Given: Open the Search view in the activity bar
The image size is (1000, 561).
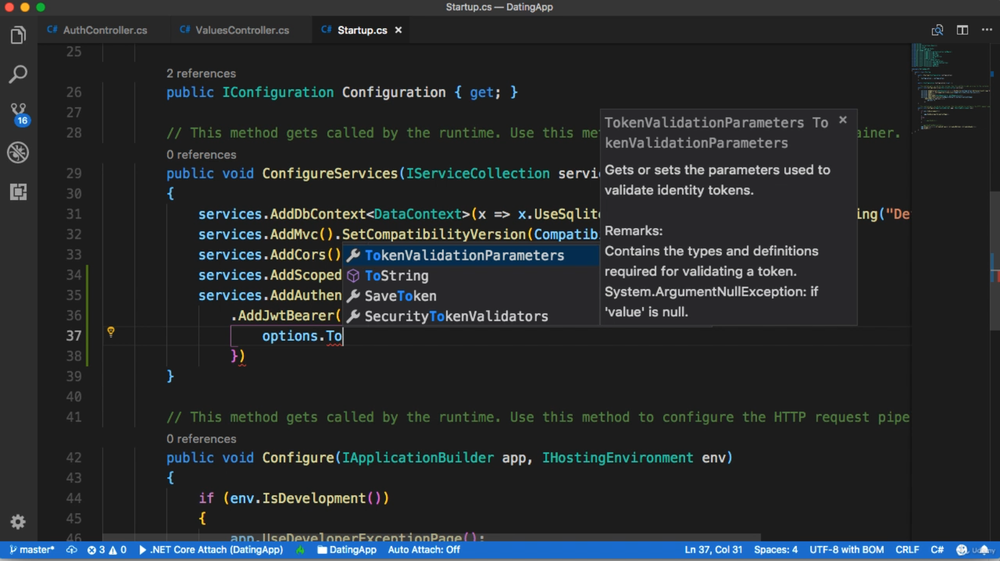Looking at the screenshot, I should 18,75.
